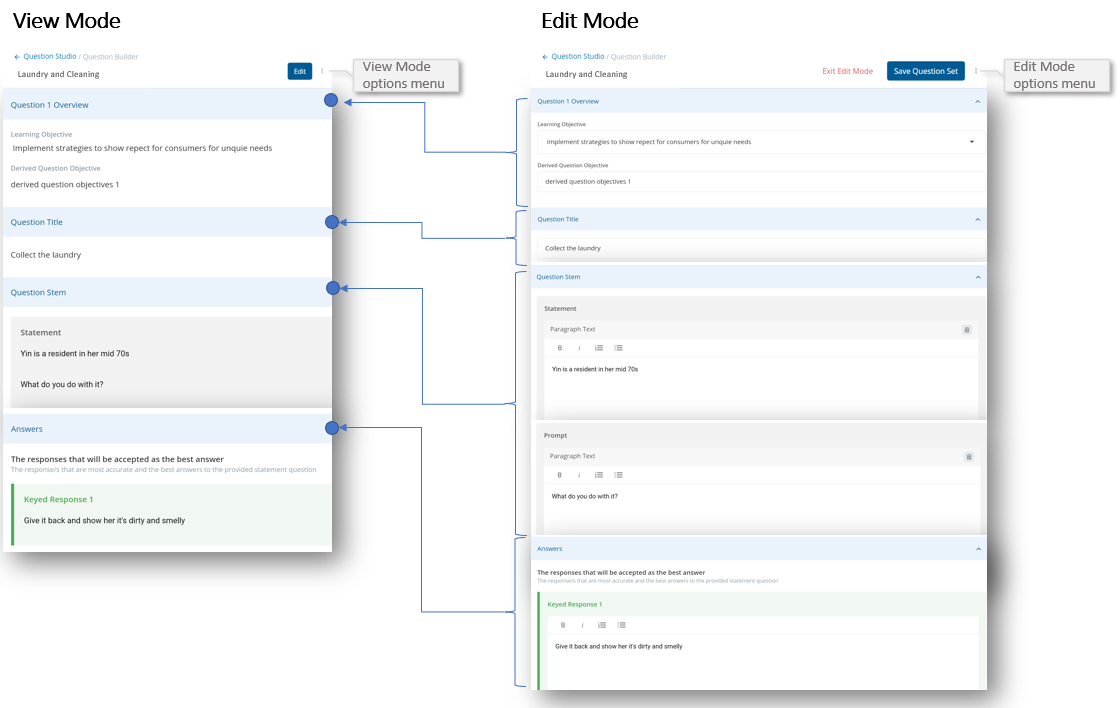This screenshot has width=1120, height=708.
Task: Open options menu next to Save Question Set
Action: click(x=976, y=71)
